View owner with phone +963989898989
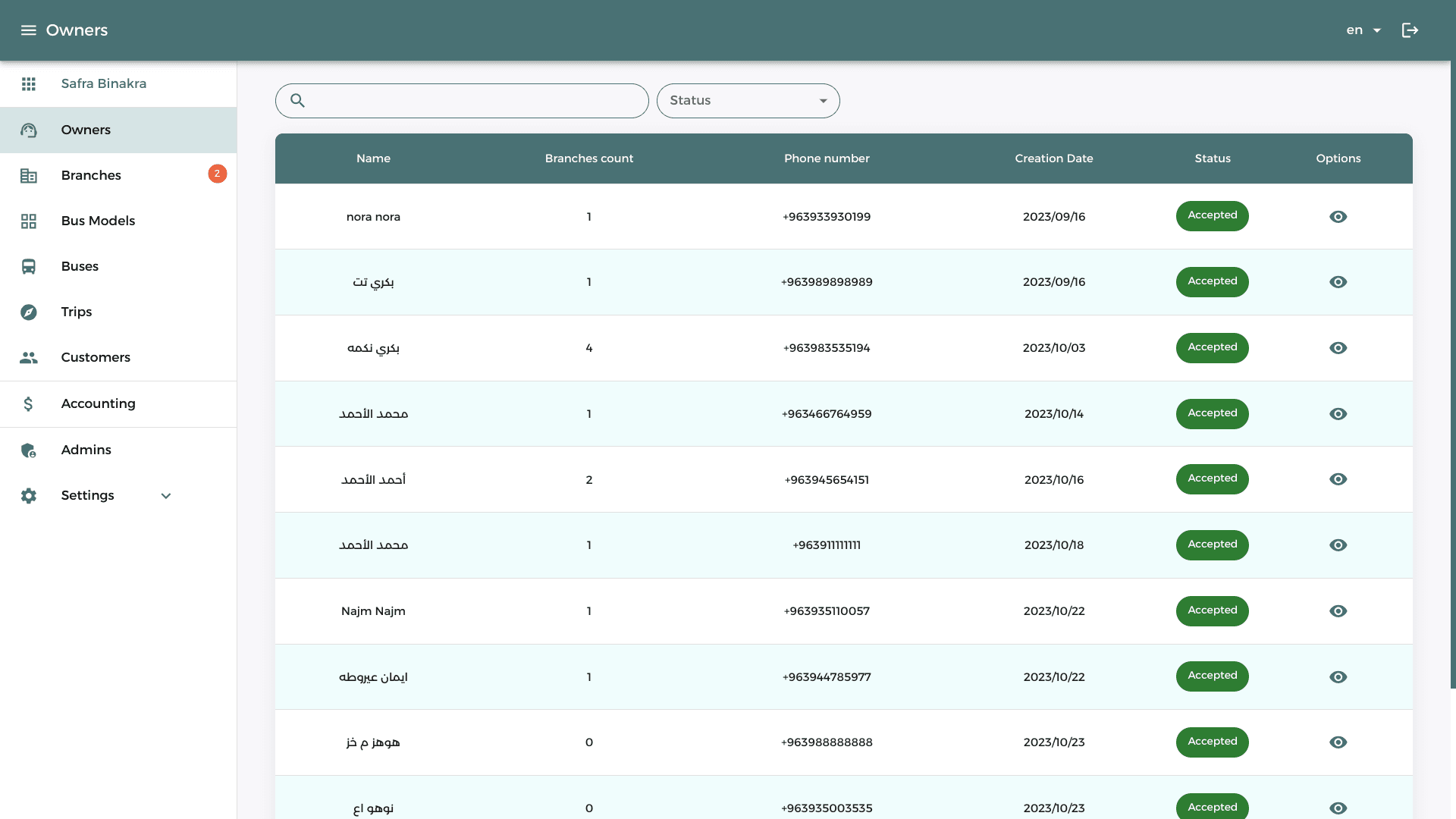This screenshot has width=1456, height=819. click(x=1338, y=282)
